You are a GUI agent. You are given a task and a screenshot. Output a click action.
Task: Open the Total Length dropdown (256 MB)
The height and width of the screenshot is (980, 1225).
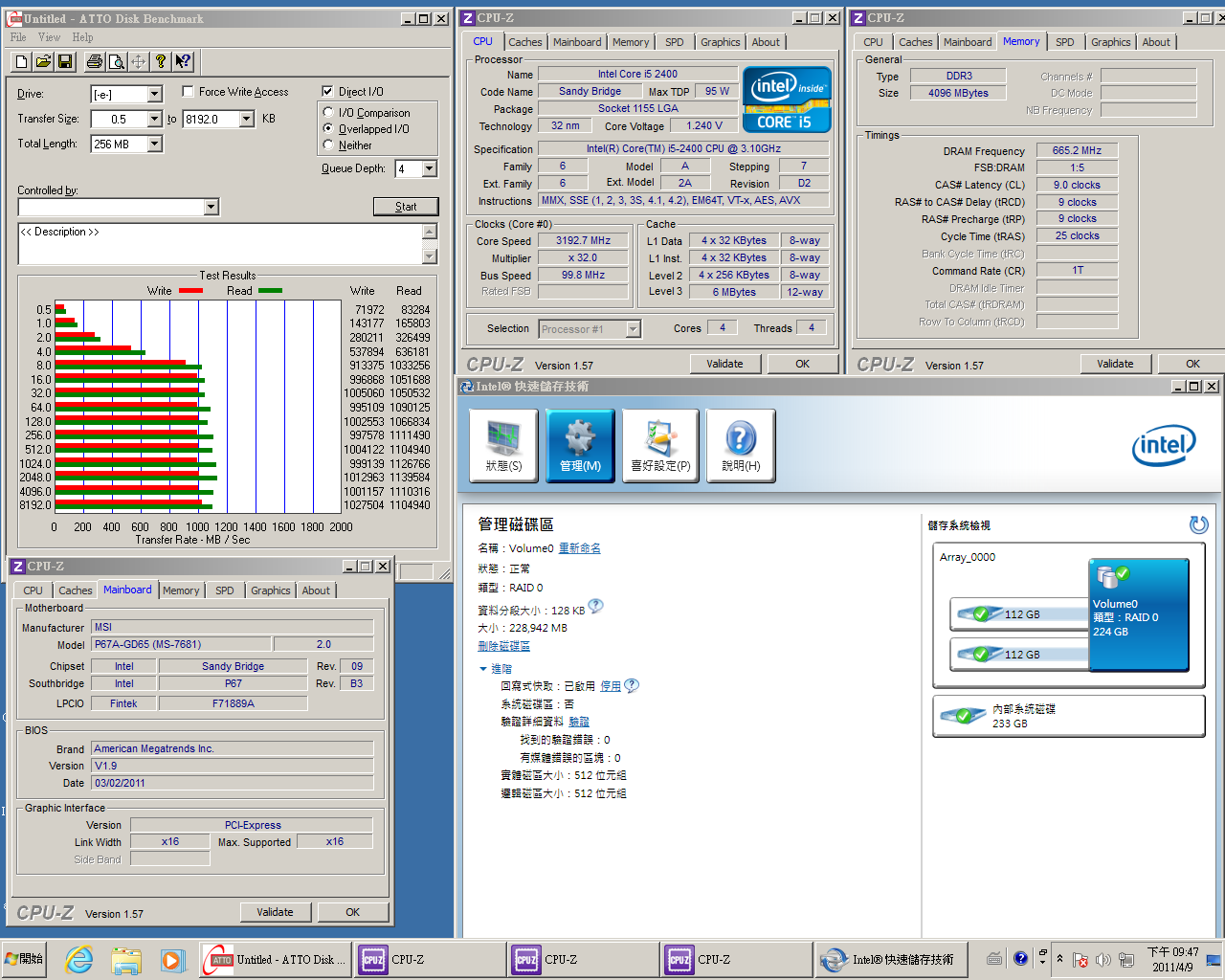click(x=154, y=144)
